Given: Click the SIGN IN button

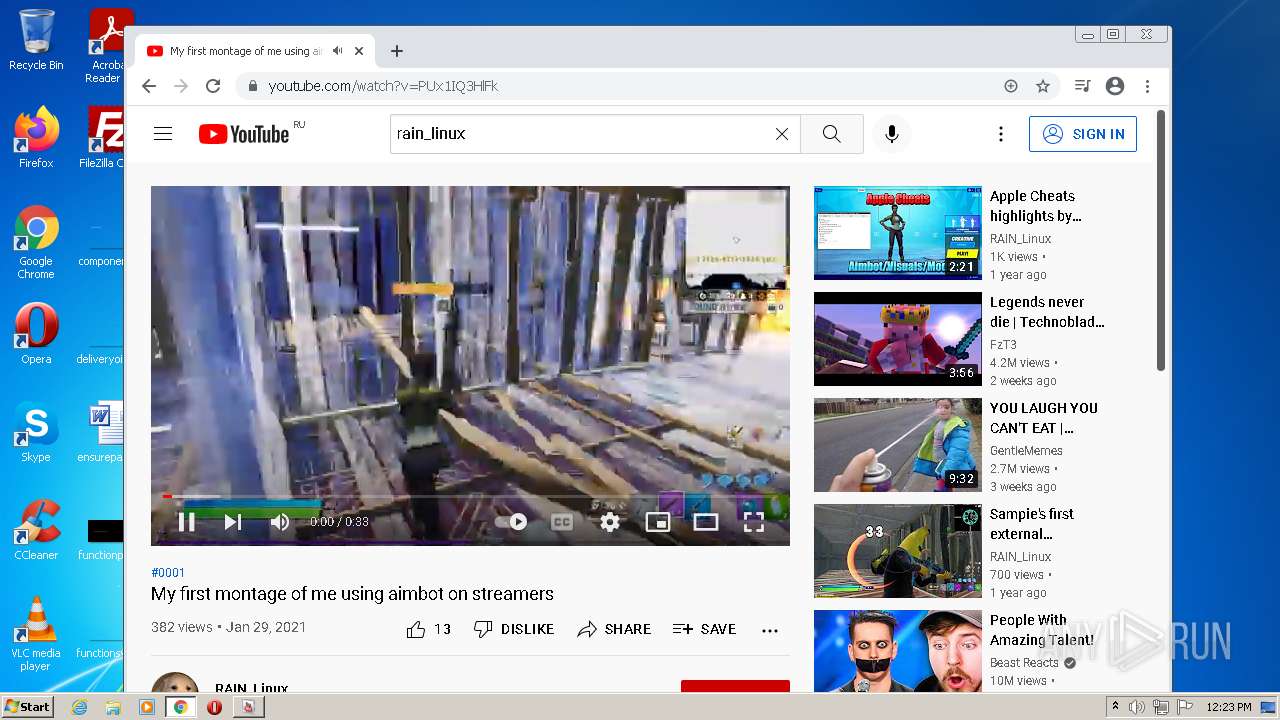Looking at the screenshot, I should tap(1083, 134).
